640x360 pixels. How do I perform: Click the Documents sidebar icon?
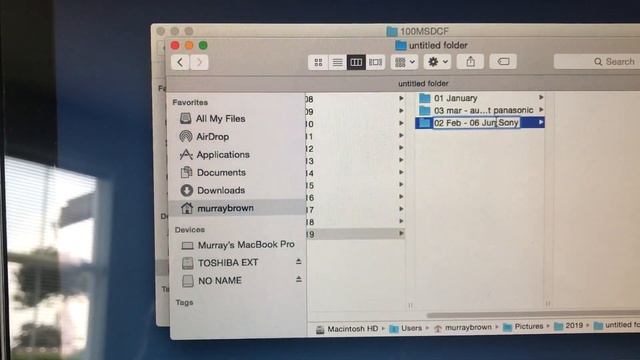(x=187, y=172)
